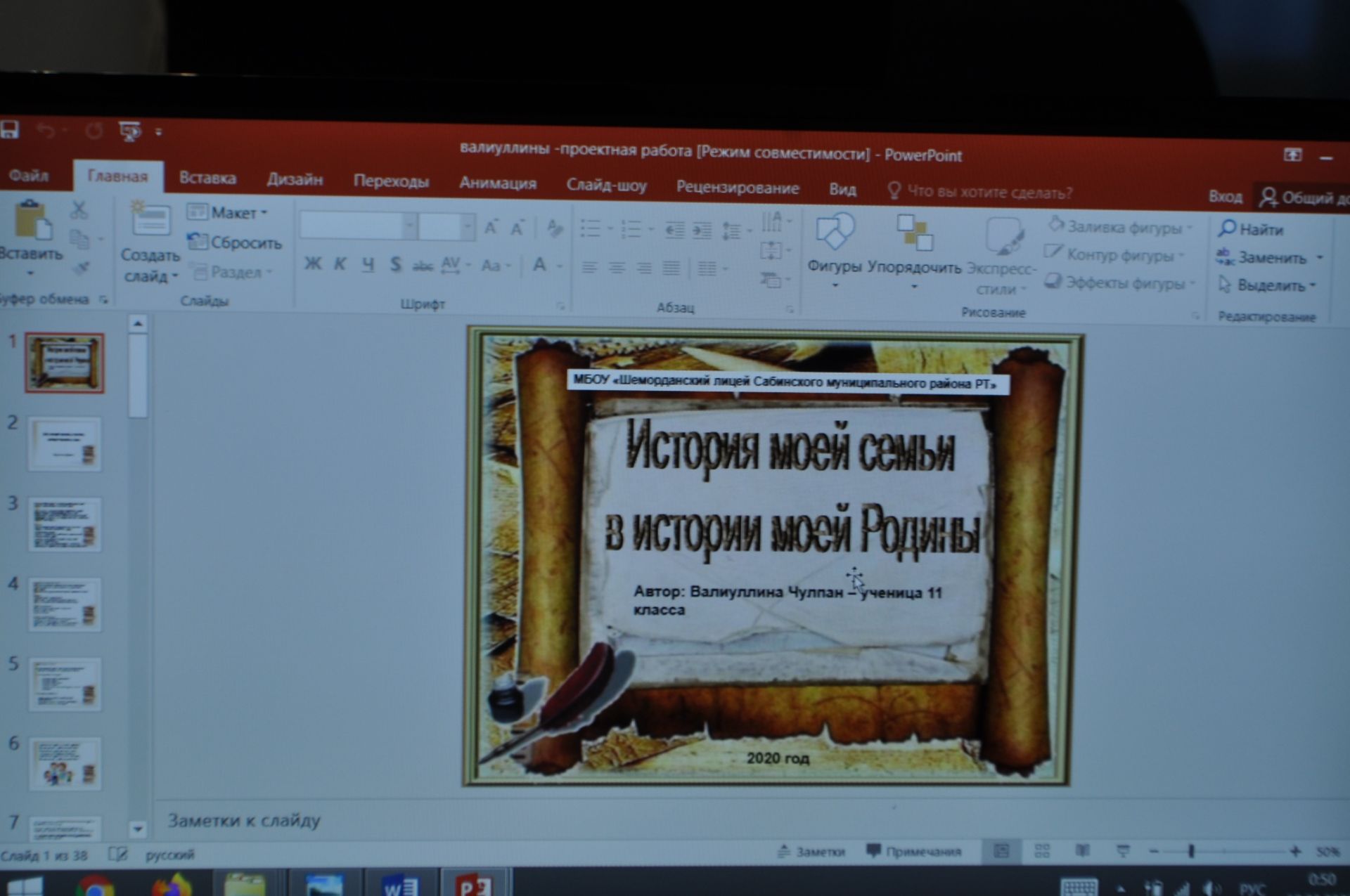Click the Что вы хотите сделать search field

click(981, 191)
